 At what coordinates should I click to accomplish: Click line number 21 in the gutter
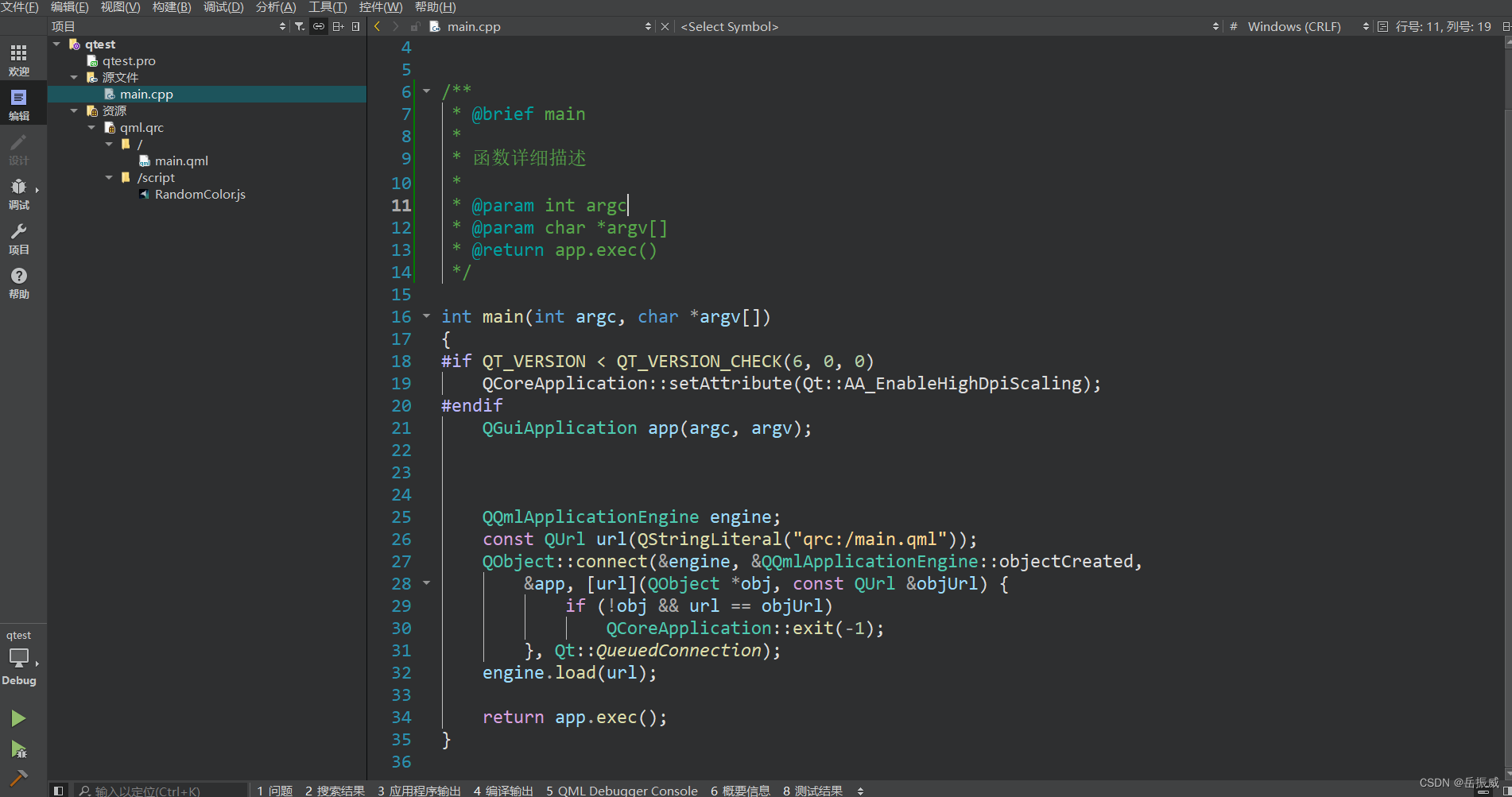point(401,428)
